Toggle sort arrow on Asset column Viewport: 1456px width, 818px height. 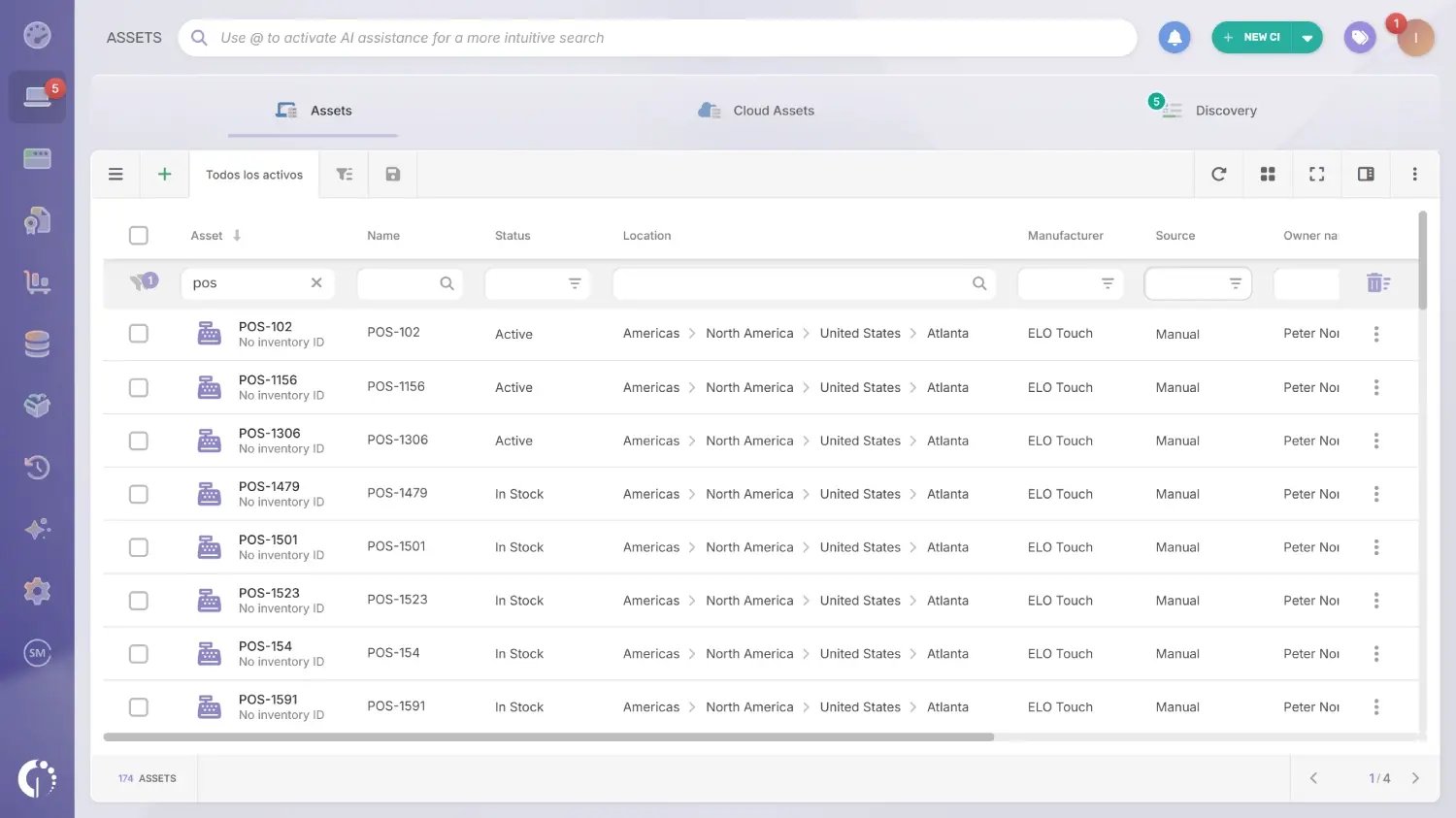237,236
